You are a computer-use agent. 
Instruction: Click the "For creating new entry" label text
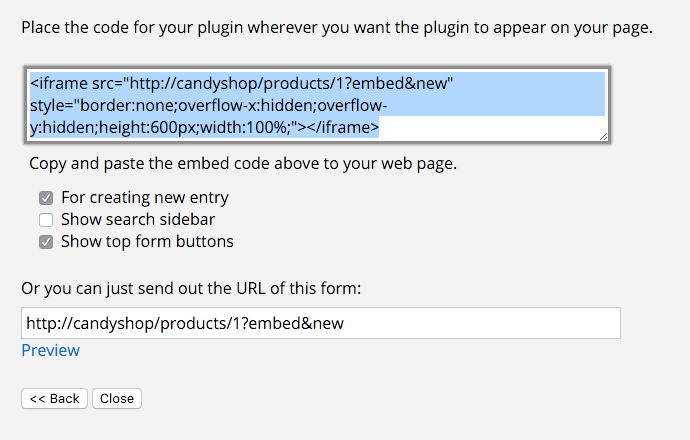145,198
